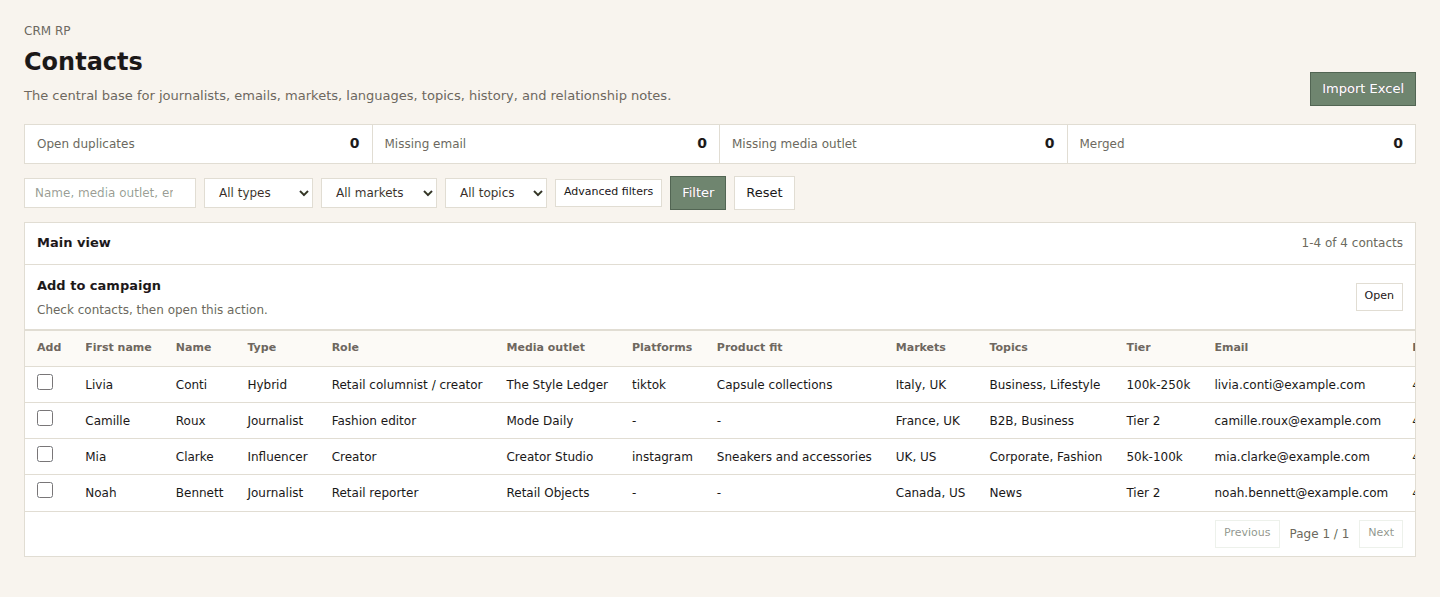Click the Missing media outlet stat card

pos(893,144)
